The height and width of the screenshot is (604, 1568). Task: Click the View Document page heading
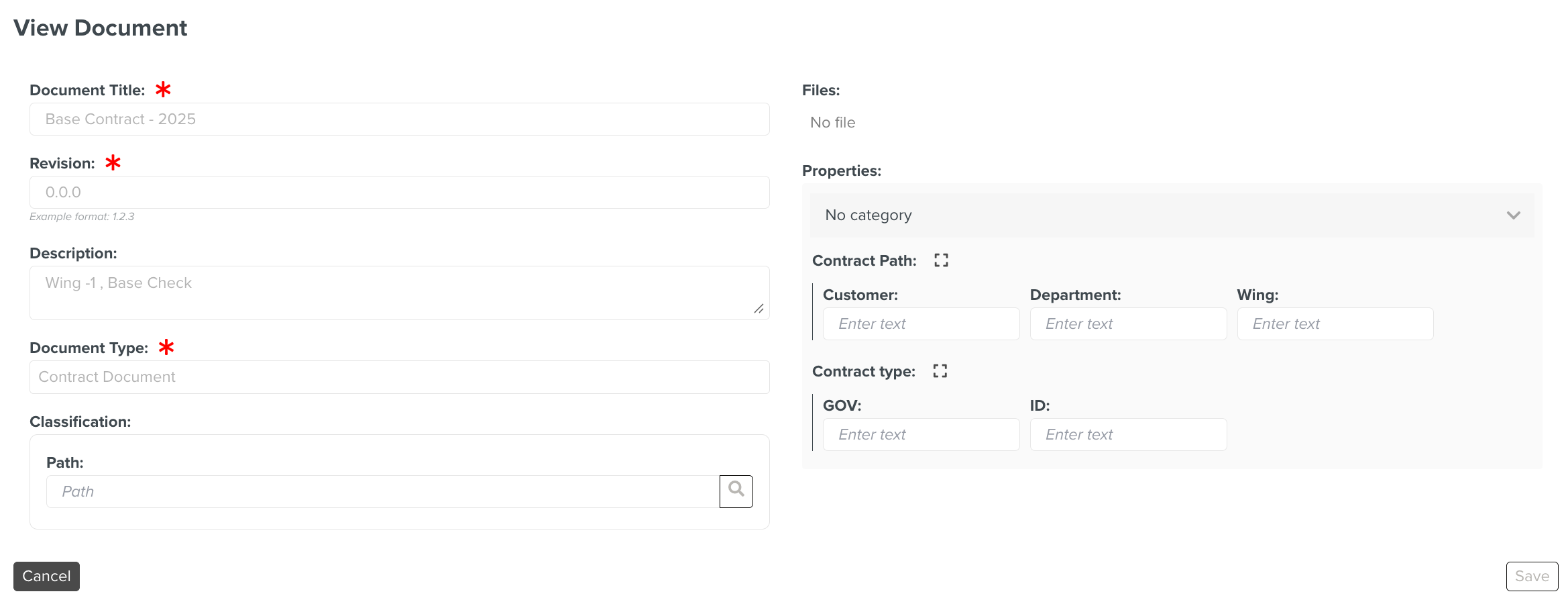tap(101, 28)
